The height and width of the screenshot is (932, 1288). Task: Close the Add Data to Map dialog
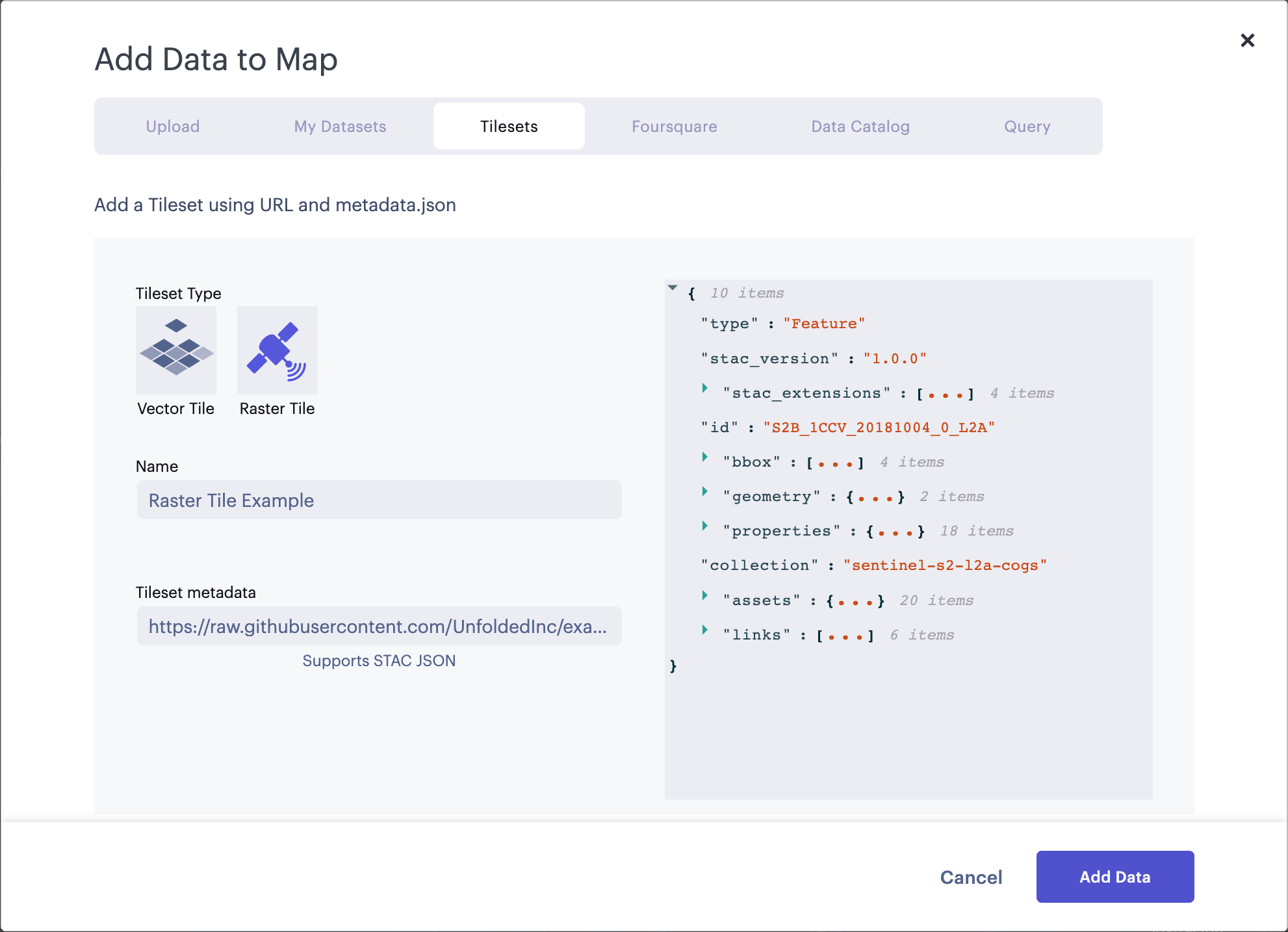point(1247,40)
